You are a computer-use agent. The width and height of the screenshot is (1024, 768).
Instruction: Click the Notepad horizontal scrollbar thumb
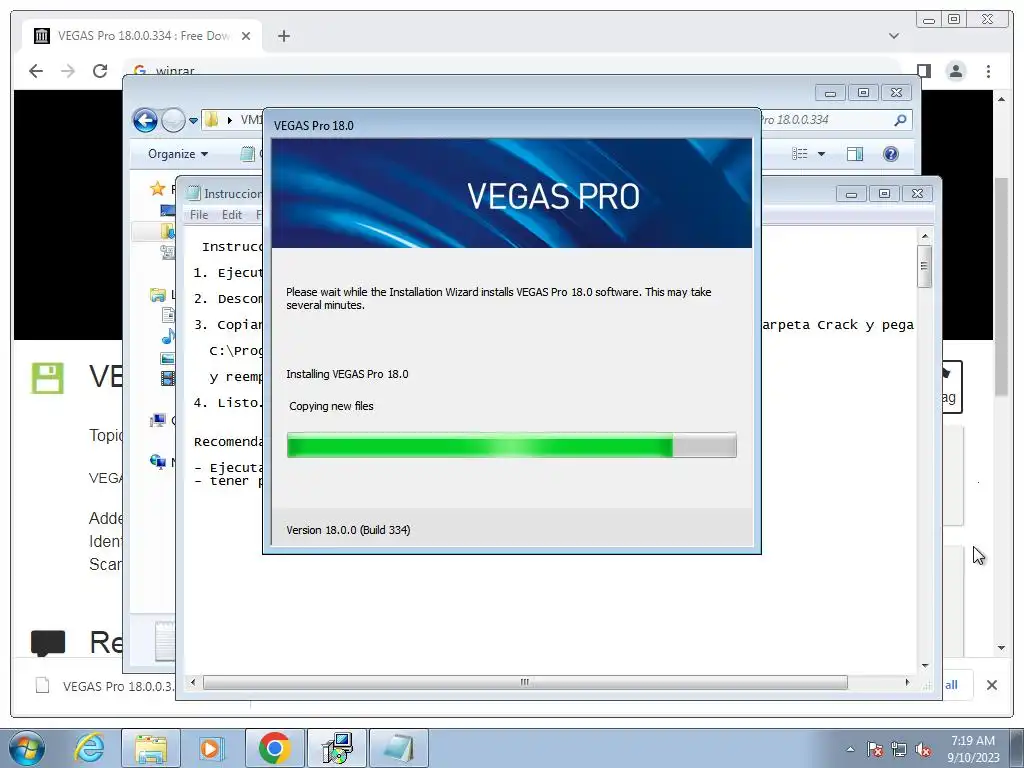(525, 682)
